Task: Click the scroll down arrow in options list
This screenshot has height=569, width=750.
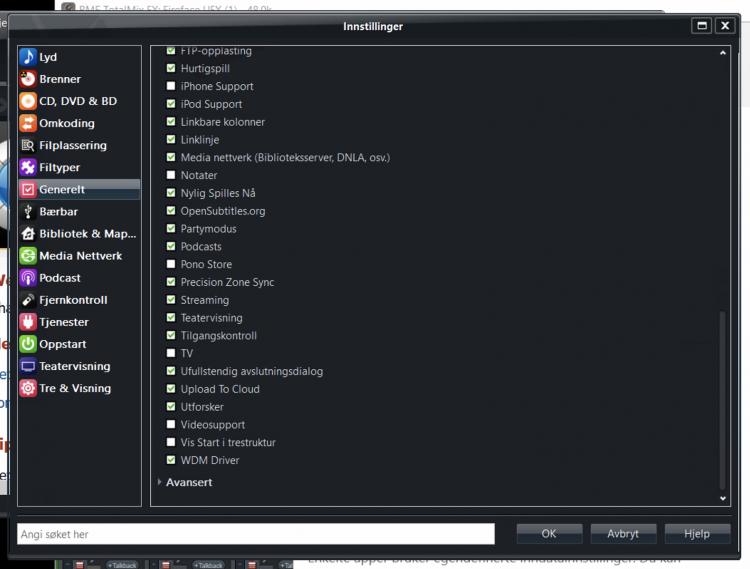Action: (723, 498)
